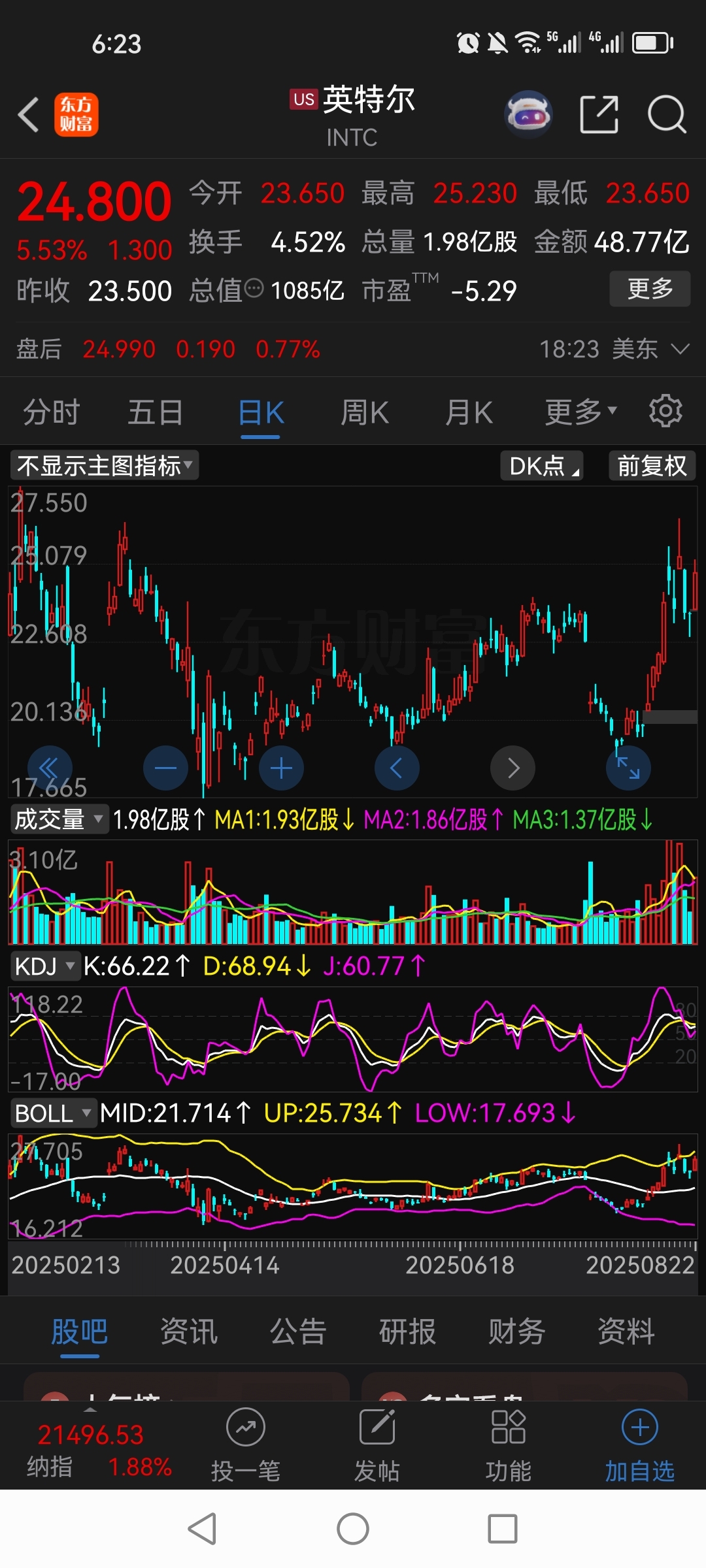Tap the 纳指 21496.53 index value
Screen dimensions: 706x1568
[90, 1435]
